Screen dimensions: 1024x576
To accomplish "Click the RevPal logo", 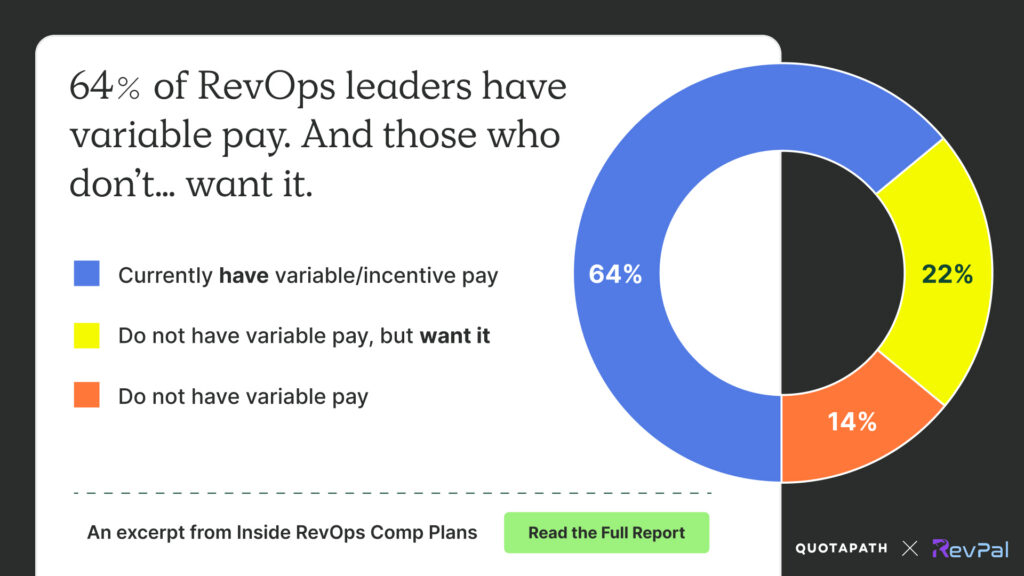I will 969,548.
